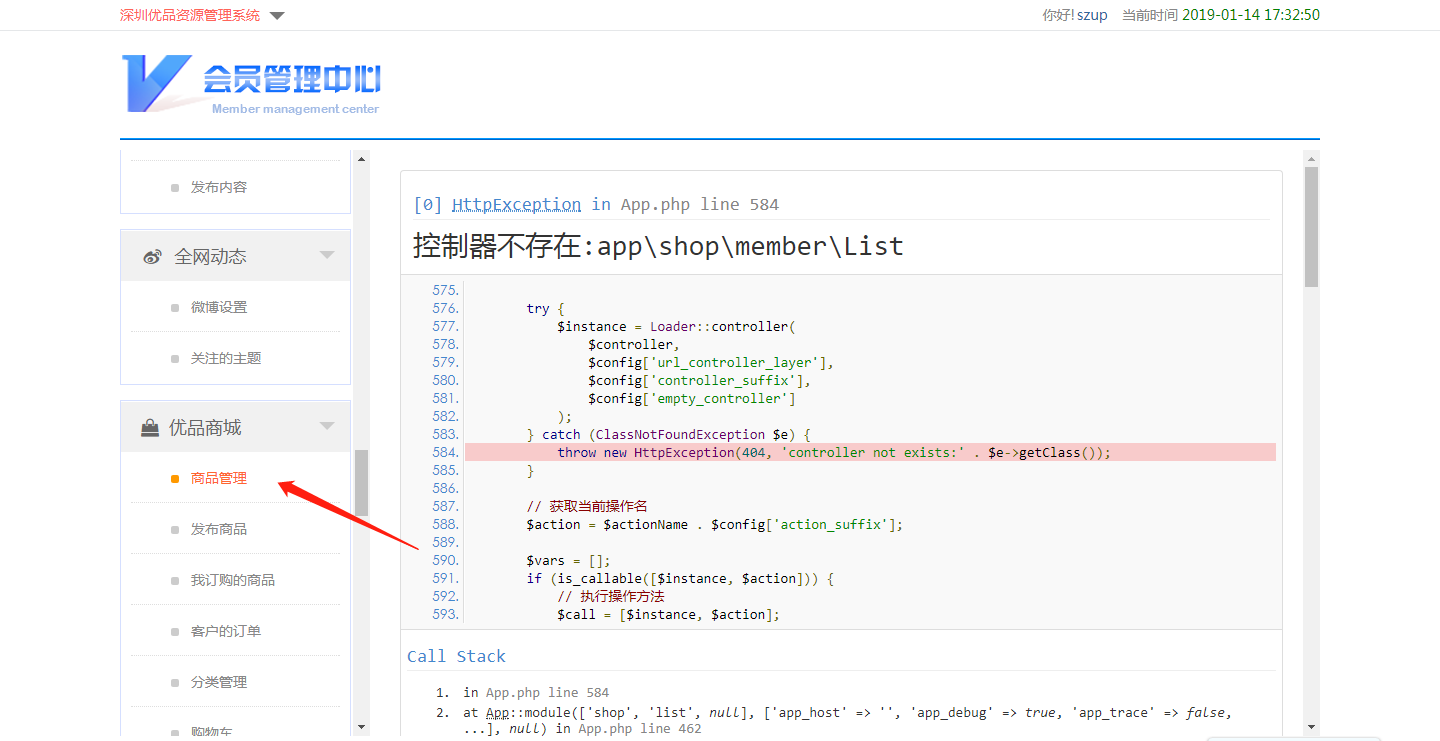
Task: Click the HttpException link in error header
Action: click(516, 204)
